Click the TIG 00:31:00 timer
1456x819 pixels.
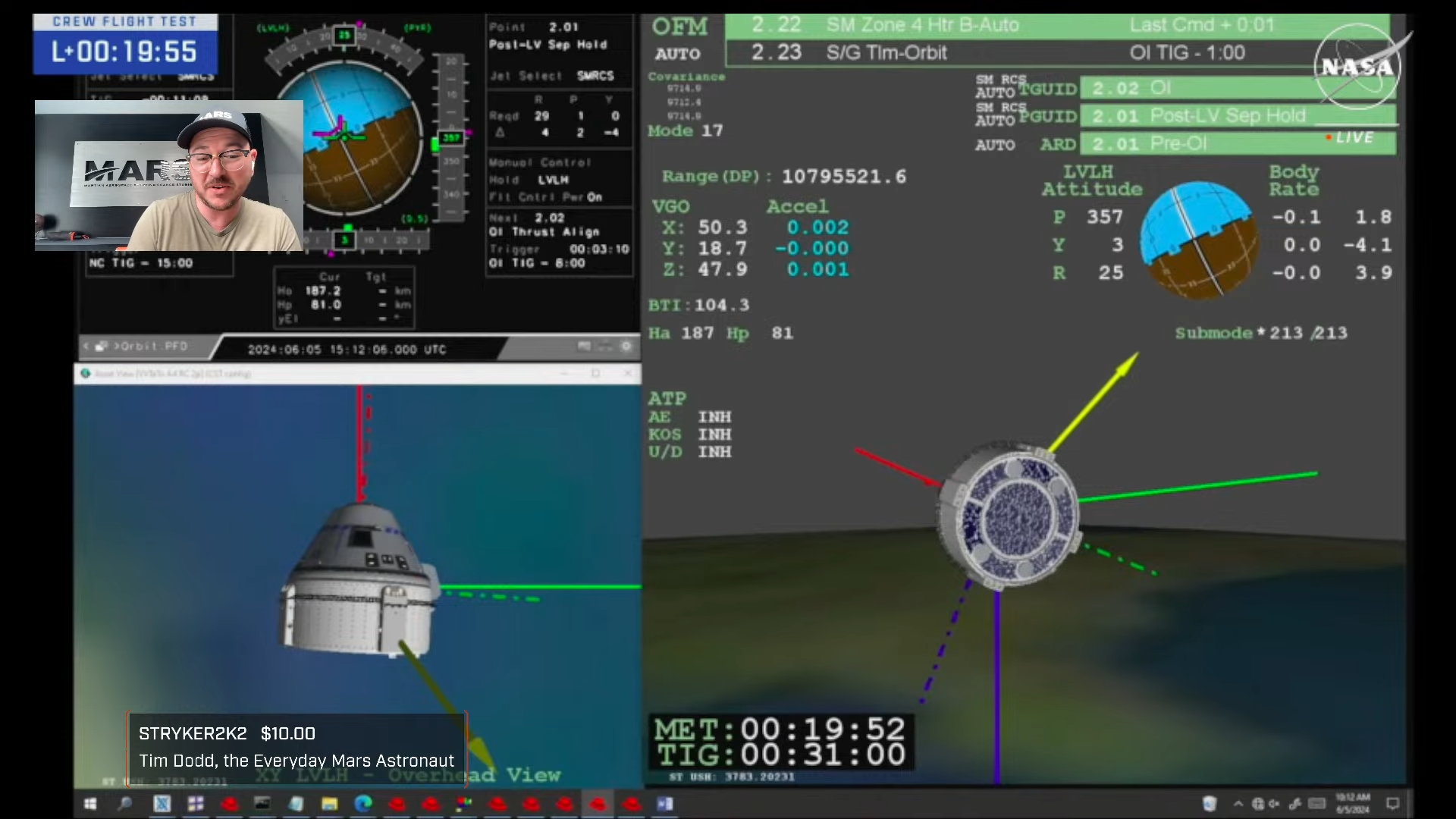tap(780, 755)
